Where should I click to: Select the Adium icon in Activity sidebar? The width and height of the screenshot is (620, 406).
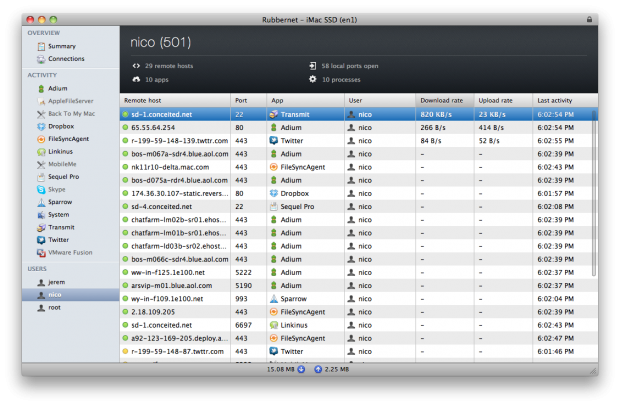click(x=41, y=89)
